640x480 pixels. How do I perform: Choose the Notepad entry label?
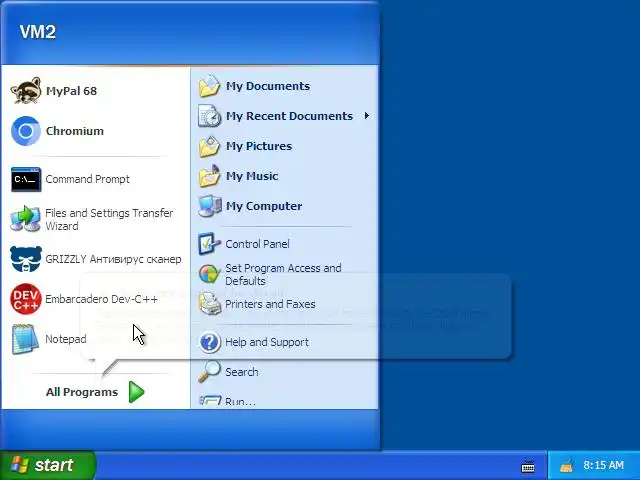coord(66,339)
